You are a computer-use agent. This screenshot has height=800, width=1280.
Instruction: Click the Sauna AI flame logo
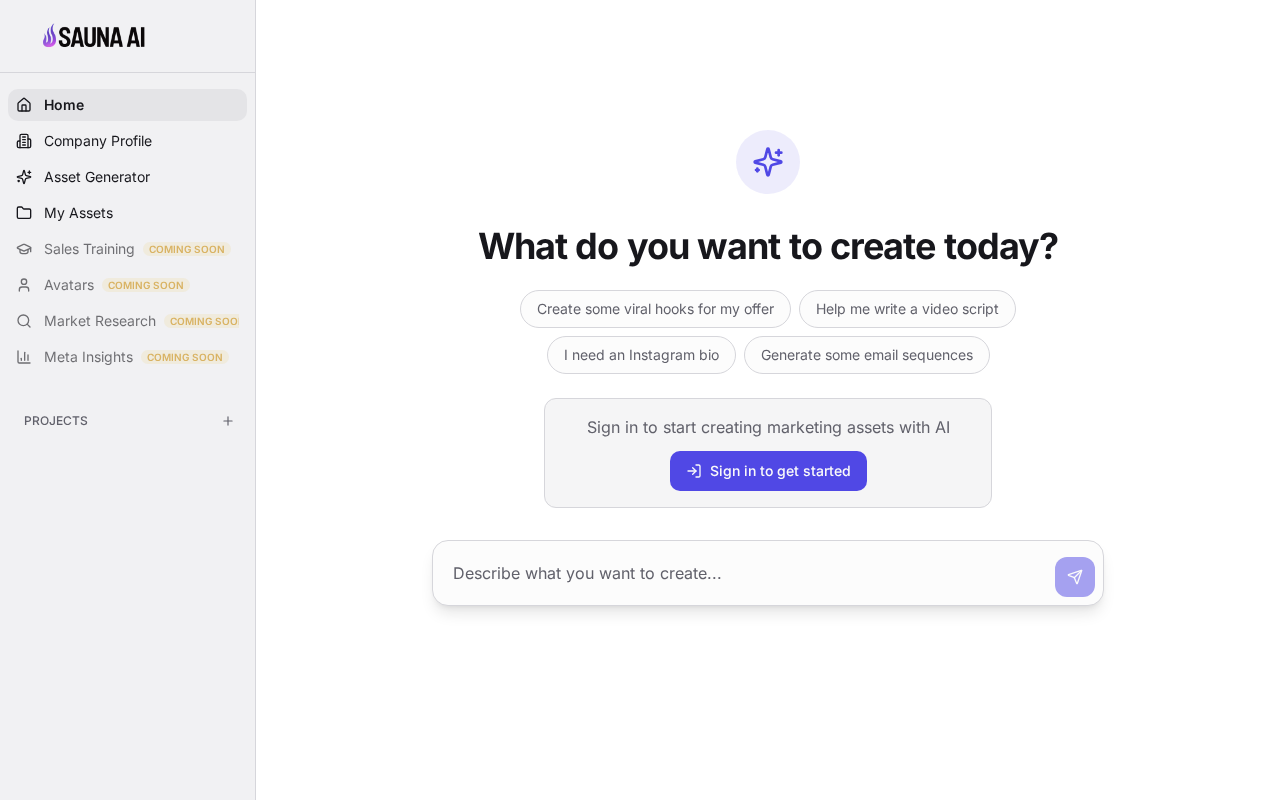50,36
